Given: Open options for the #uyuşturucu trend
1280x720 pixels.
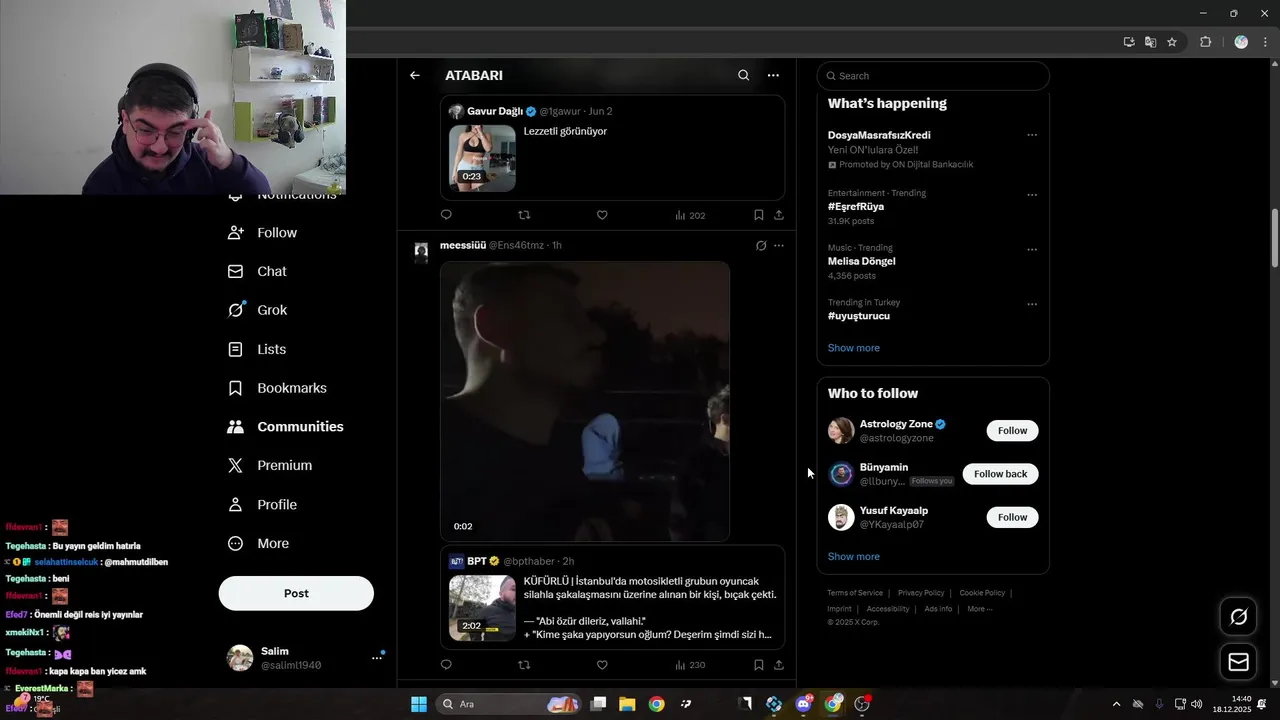Looking at the screenshot, I should (1032, 304).
